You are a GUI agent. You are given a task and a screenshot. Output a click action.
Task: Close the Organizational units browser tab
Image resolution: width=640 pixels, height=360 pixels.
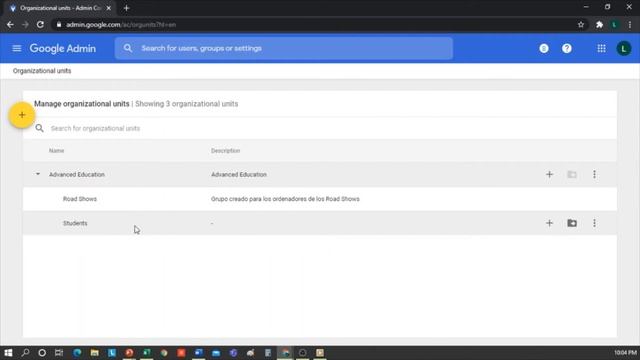109,8
